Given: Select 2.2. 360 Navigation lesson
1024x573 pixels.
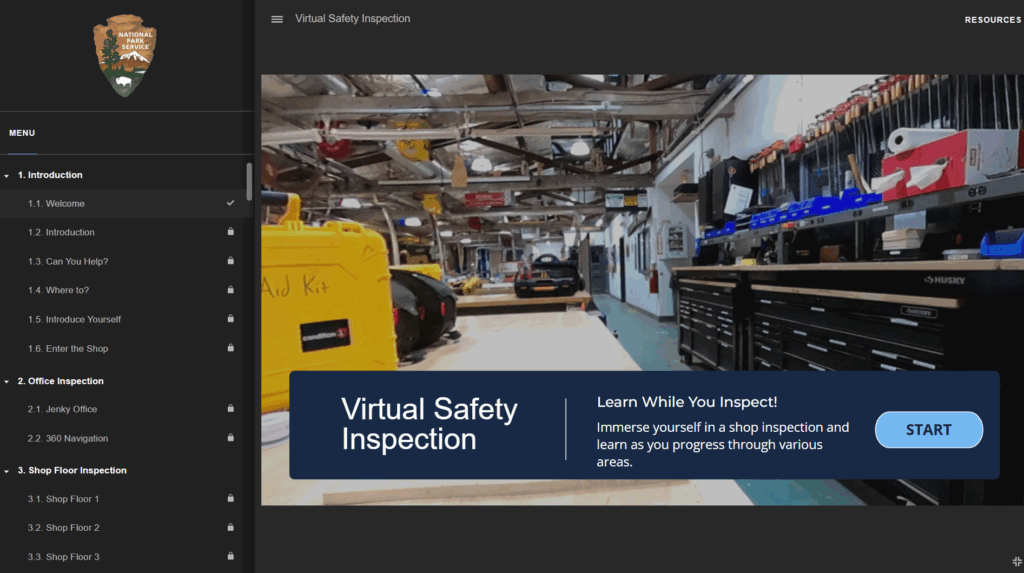Looking at the screenshot, I should (x=122, y=438).
